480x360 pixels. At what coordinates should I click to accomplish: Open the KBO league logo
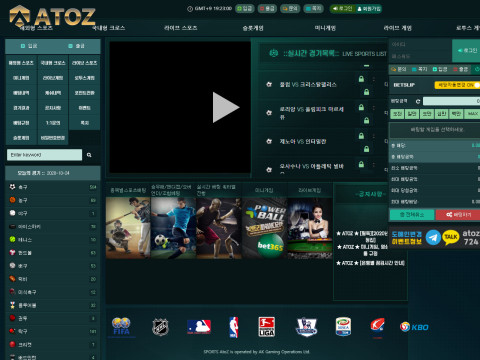click(414, 327)
